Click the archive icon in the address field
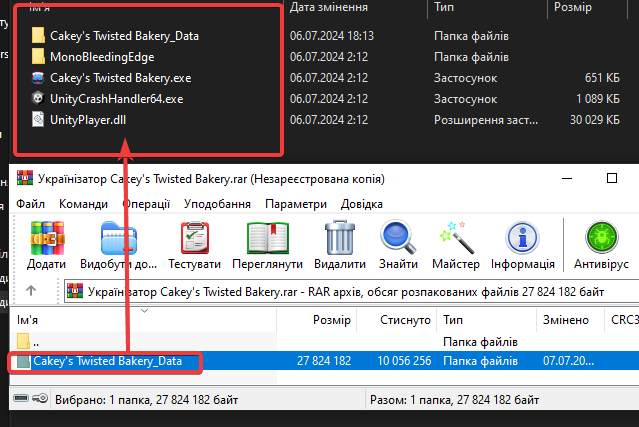 click(x=75, y=291)
